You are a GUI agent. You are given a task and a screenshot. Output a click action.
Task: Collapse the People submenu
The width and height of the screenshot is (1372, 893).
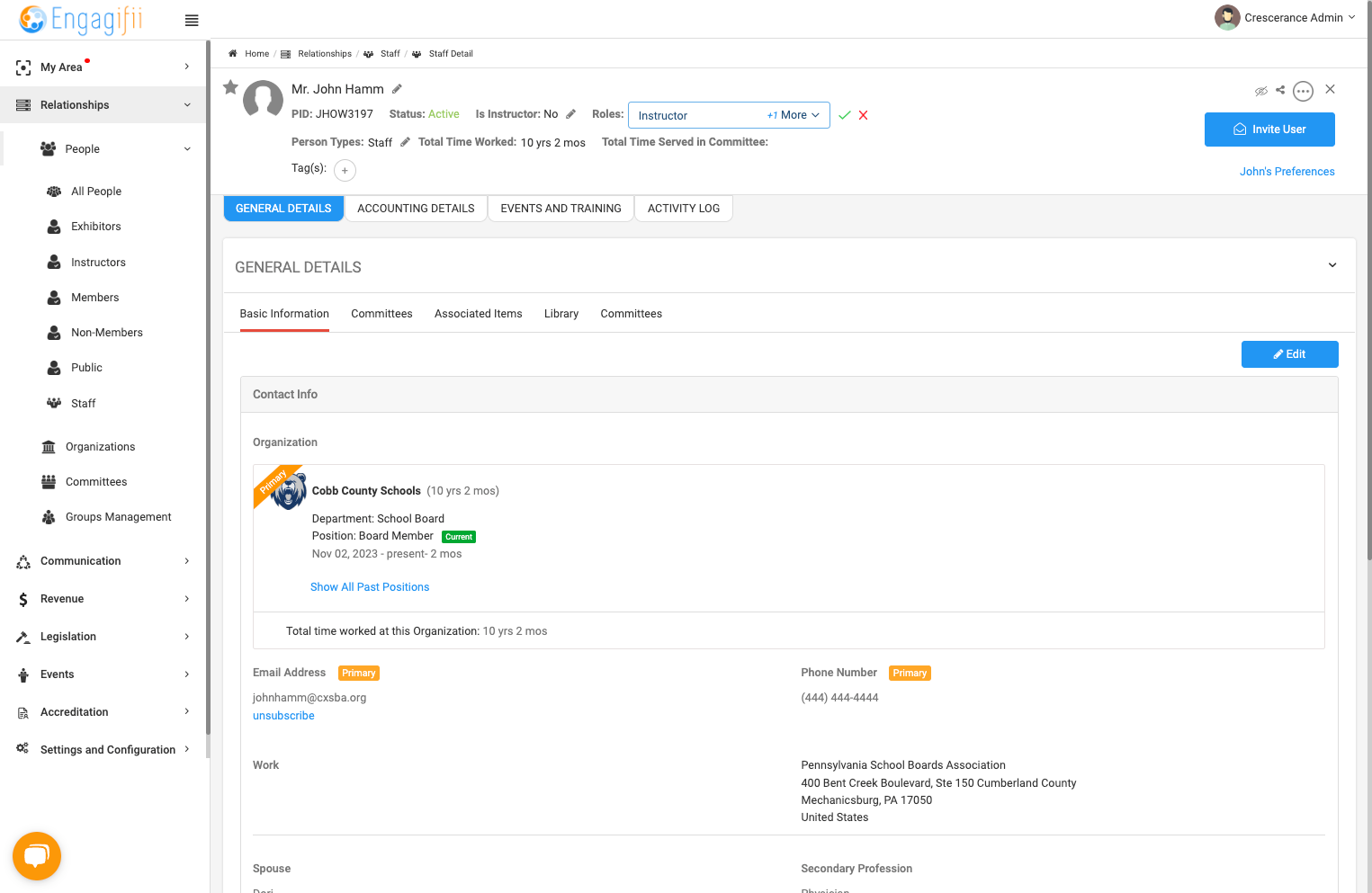[x=104, y=149]
